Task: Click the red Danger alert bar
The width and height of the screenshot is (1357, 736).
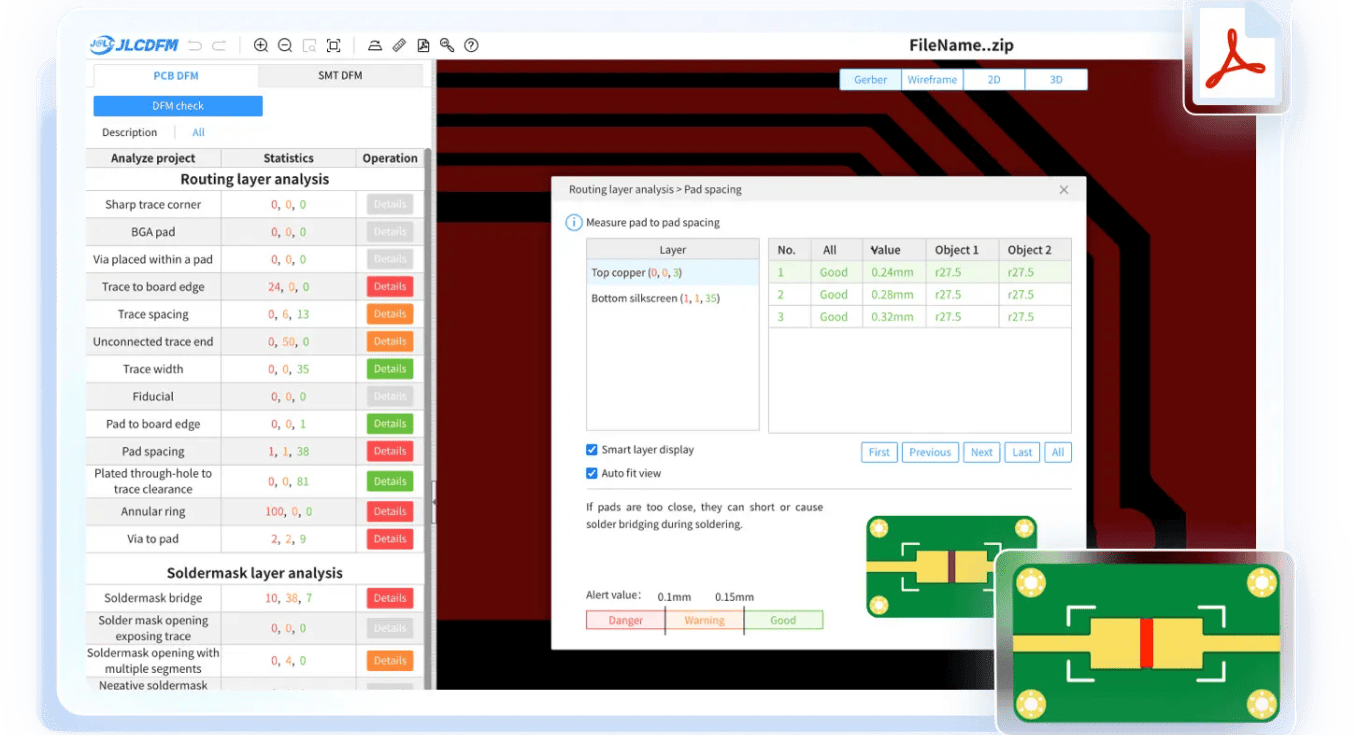Action: click(626, 620)
